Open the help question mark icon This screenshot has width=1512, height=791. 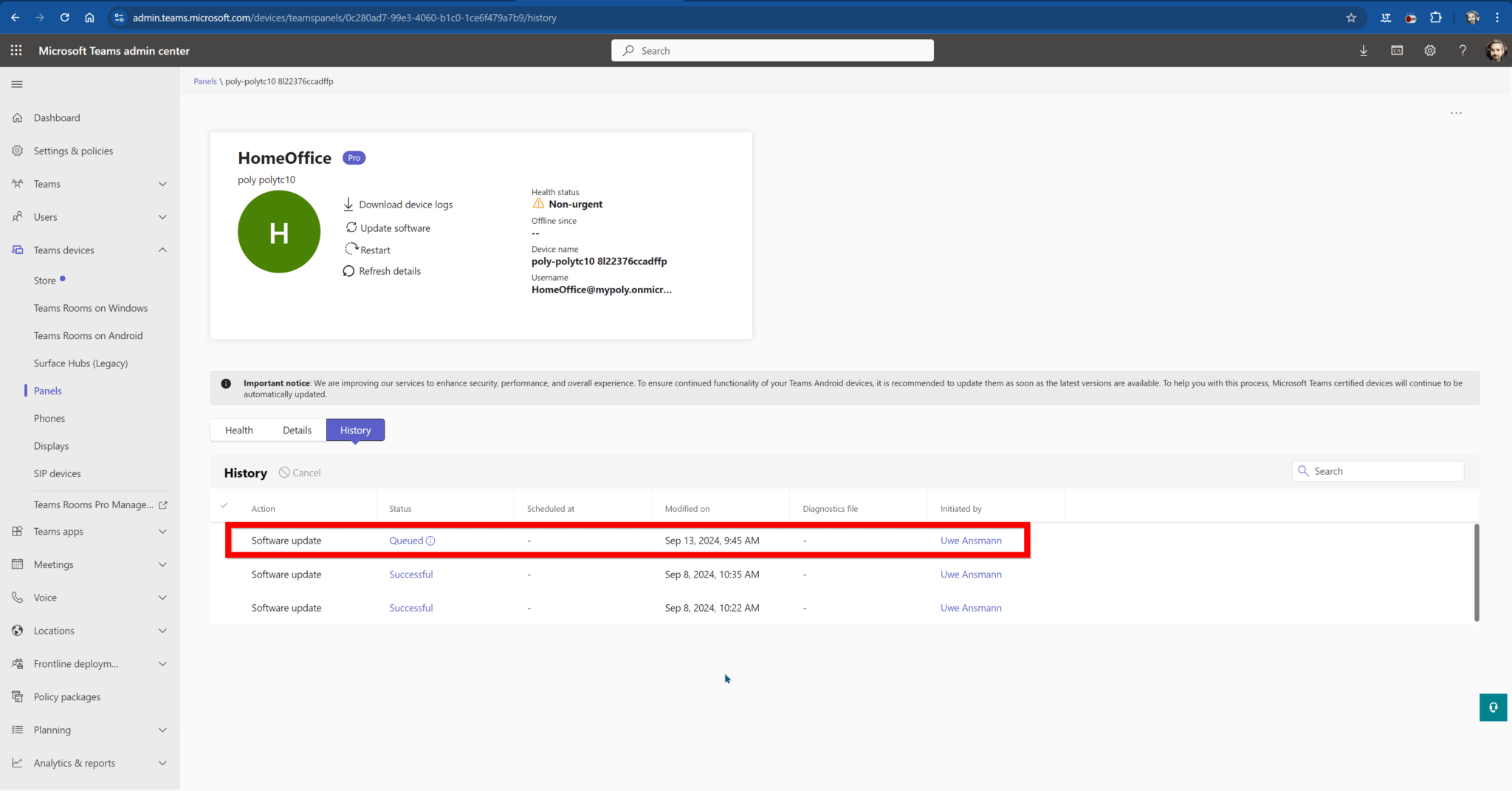click(x=1463, y=50)
